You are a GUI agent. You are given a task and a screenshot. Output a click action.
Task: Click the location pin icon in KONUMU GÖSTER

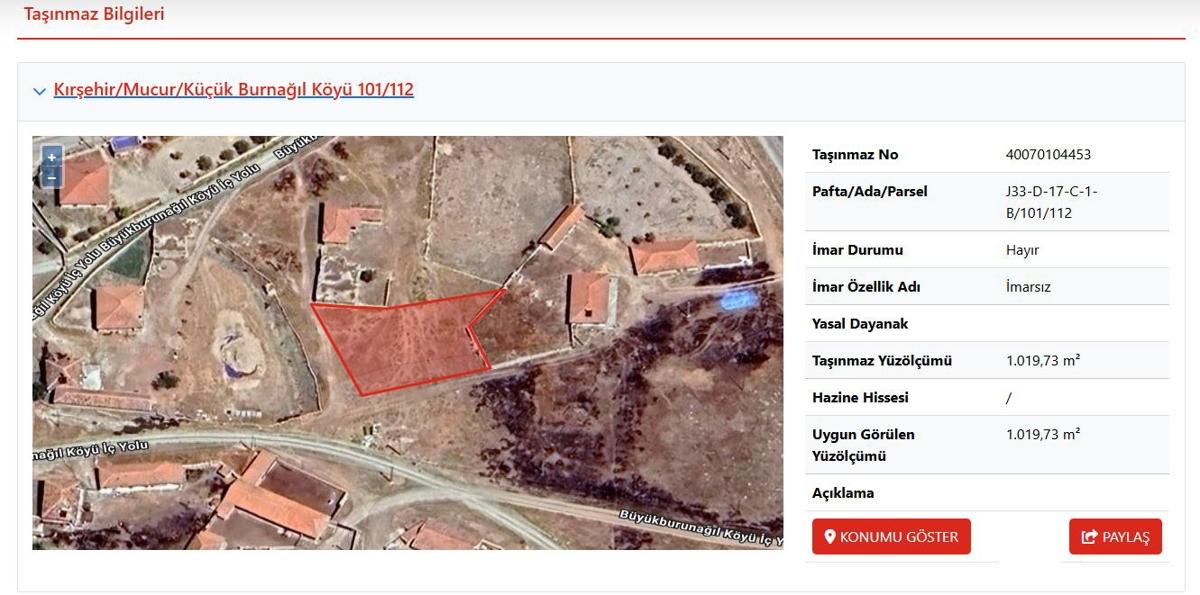coord(829,537)
